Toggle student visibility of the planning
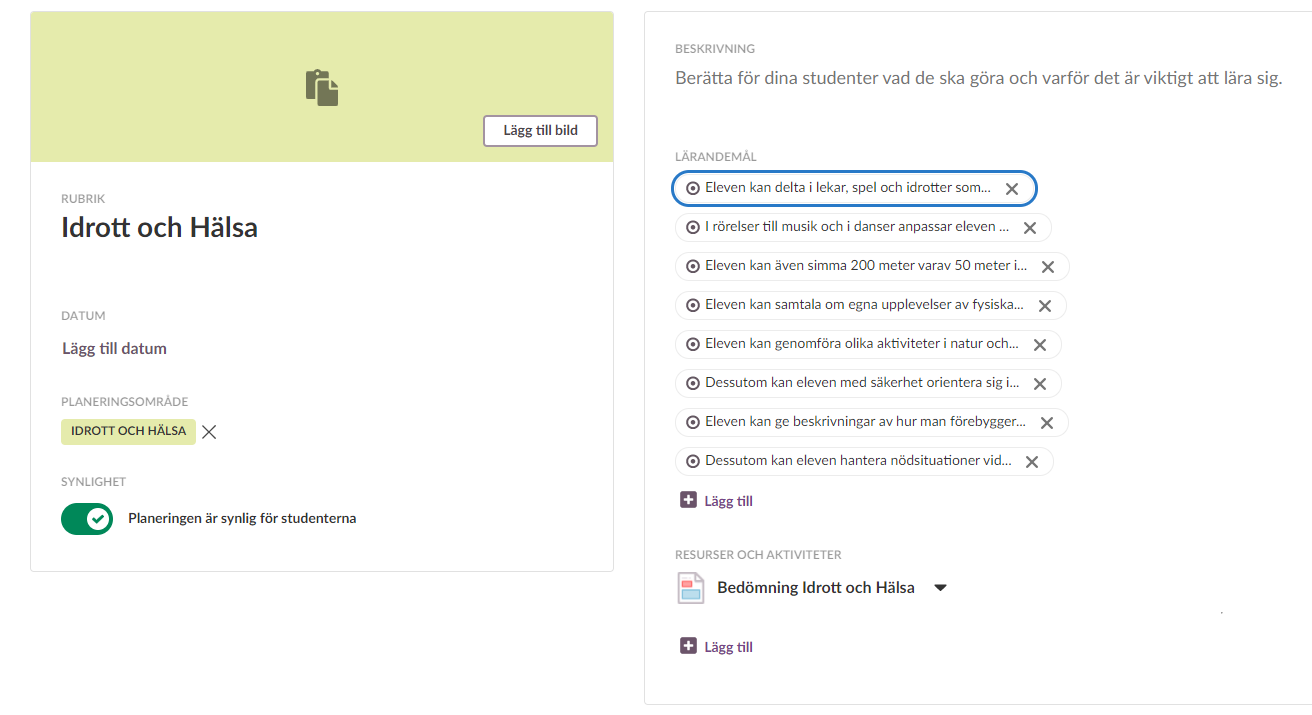1312x715 pixels. point(87,519)
